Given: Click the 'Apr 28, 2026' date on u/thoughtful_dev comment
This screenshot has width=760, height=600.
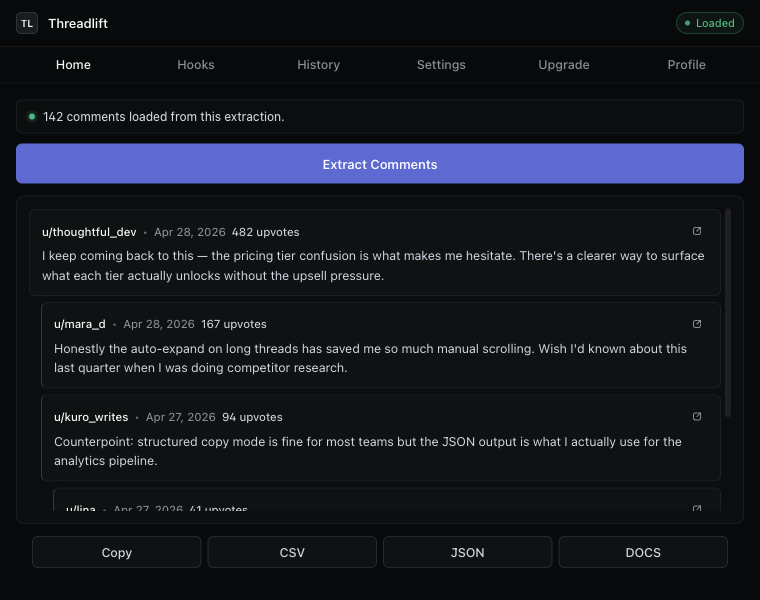Looking at the screenshot, I should (190, 232).
